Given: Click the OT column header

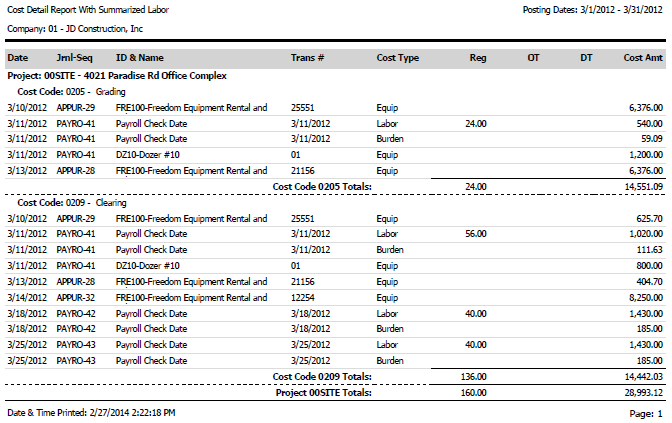Looking at the screenshot, I should click(x=533, y=58).
